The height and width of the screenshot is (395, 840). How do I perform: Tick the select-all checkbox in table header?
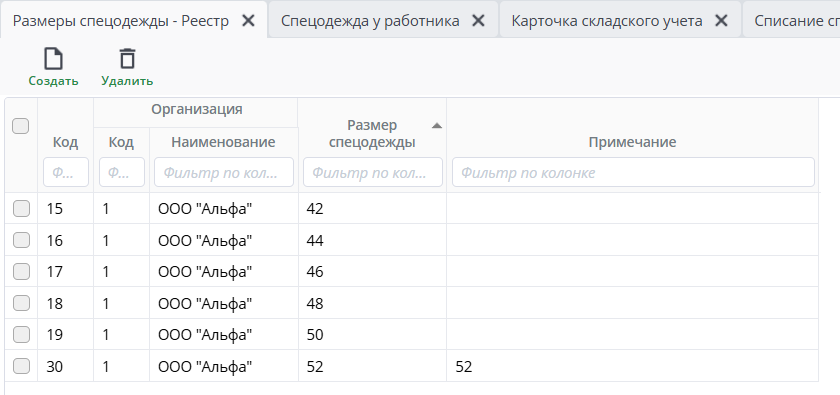point(20,126)
